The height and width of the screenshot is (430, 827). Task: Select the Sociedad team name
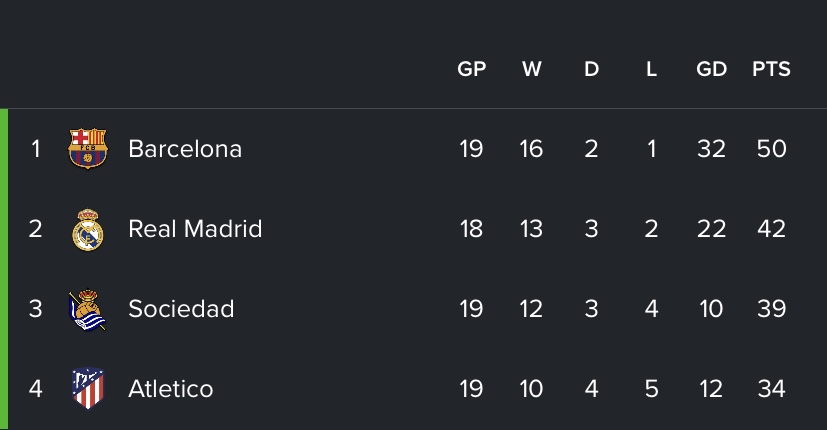click(181, 309)
